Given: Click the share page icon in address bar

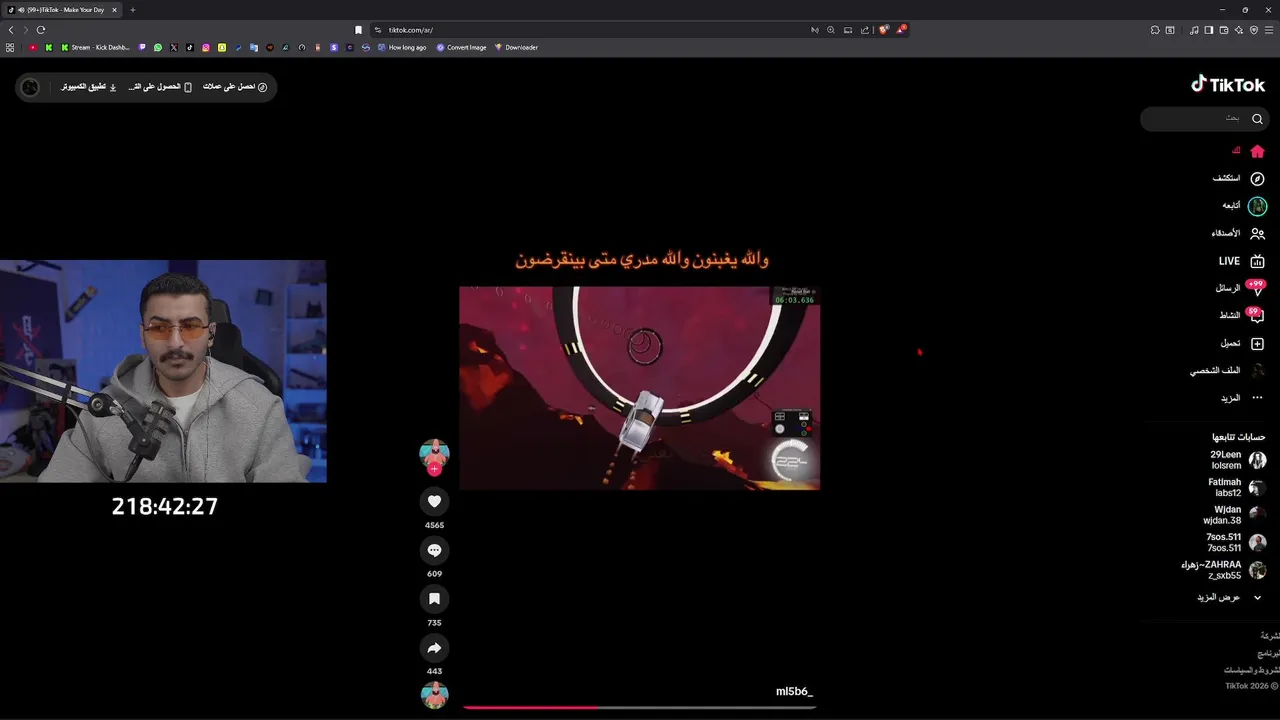Looking at the screenshot, I should (x=865, y=30).
